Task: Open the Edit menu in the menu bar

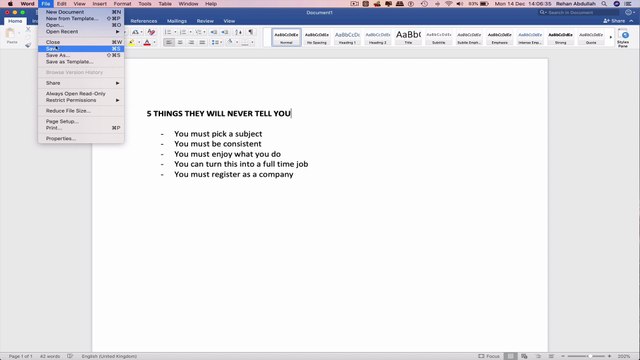Action: [62, 4]
